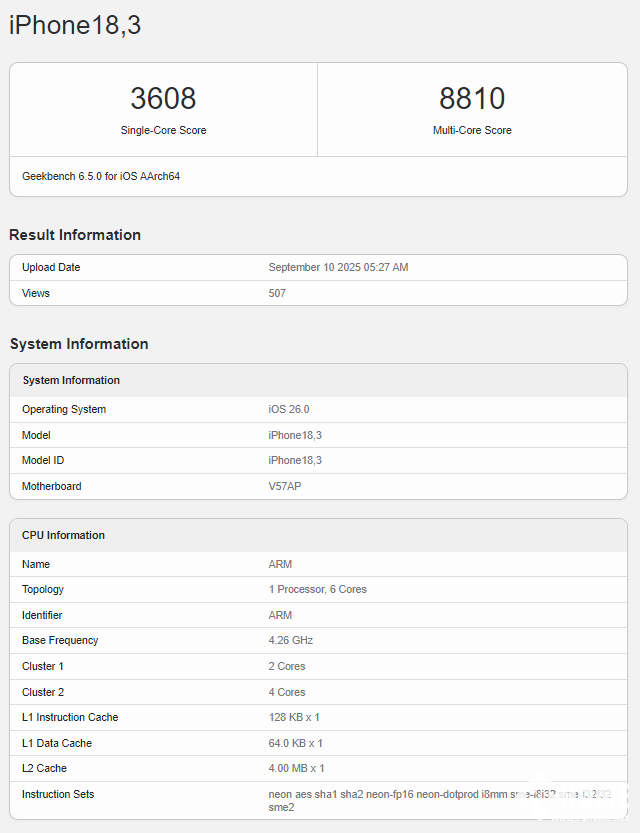Click the Base Frequency label
The image size is (640, 833).
click(x=60, y=641)
